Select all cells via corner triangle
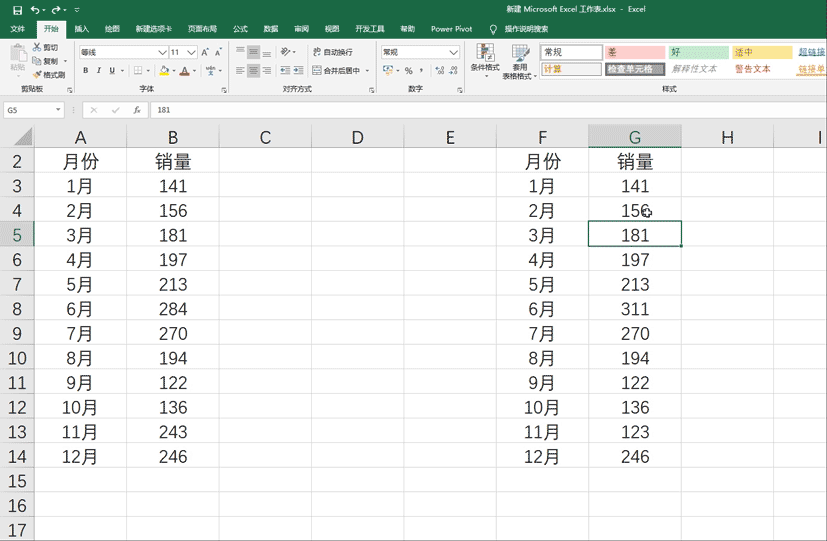827x541 pixels. (23, 137)
